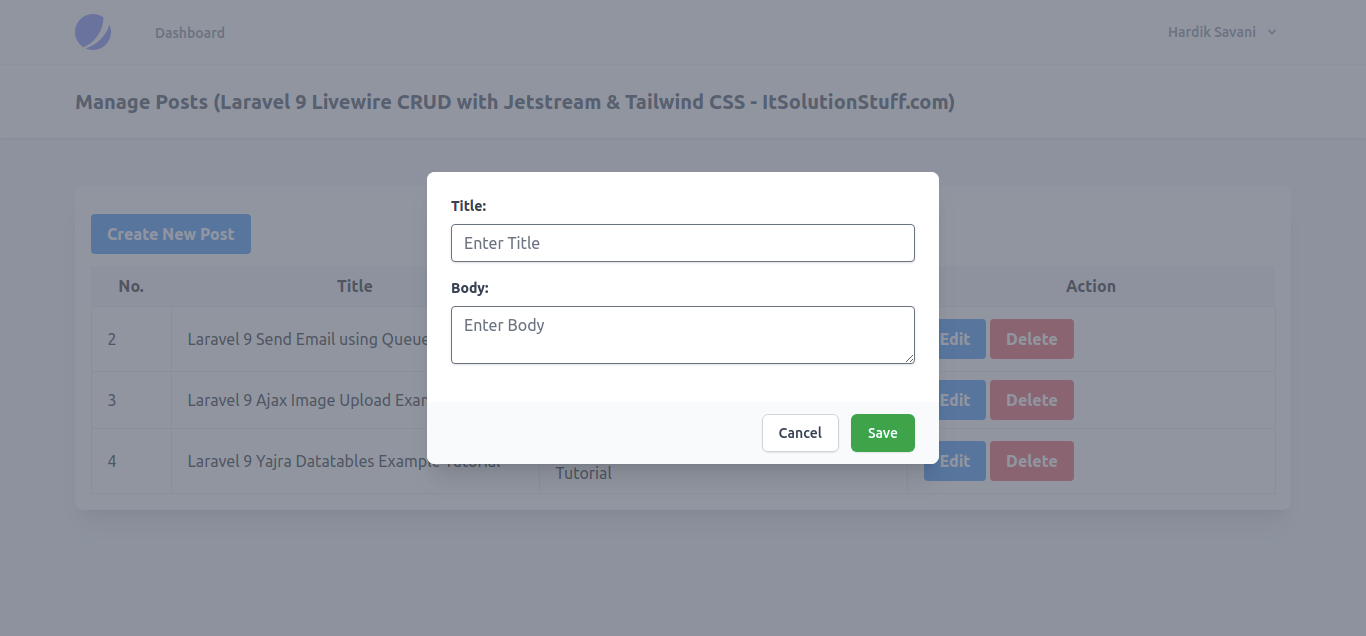Click the Body: label in the dialog
The height and width of the screenshot is (636, 1366).
pos(469,288)
